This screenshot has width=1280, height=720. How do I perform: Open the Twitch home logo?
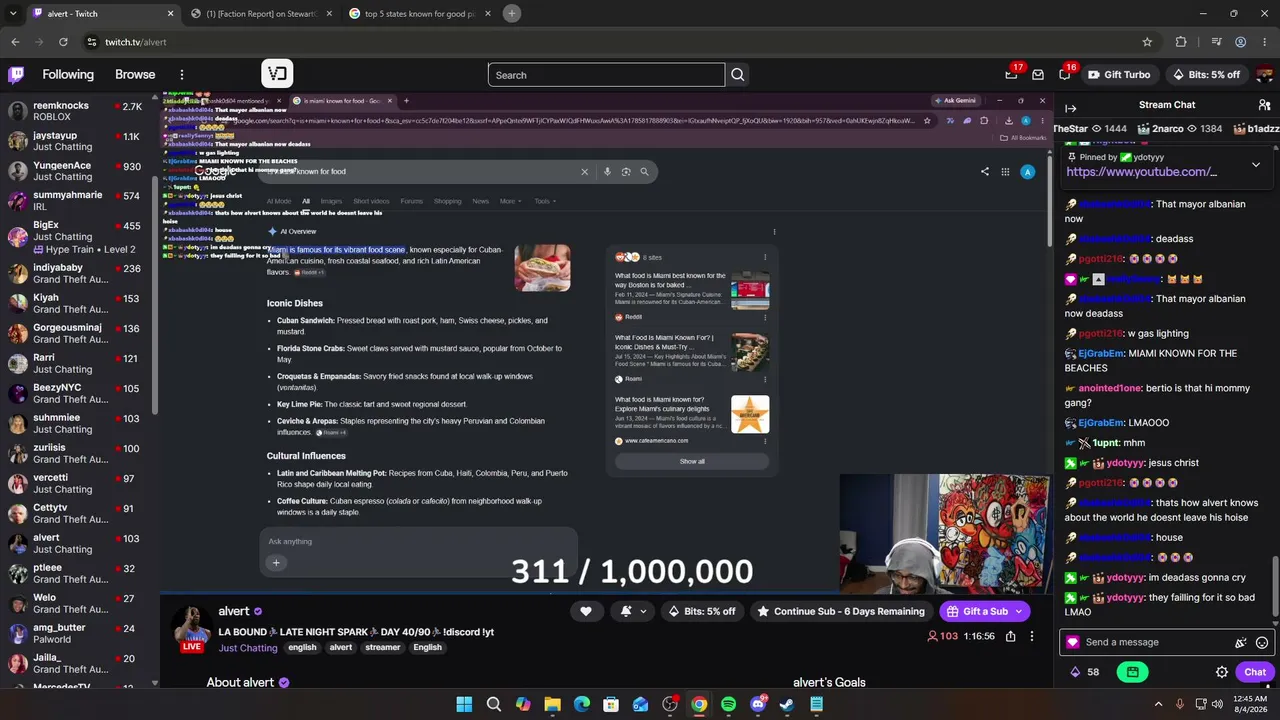(16, 74)
